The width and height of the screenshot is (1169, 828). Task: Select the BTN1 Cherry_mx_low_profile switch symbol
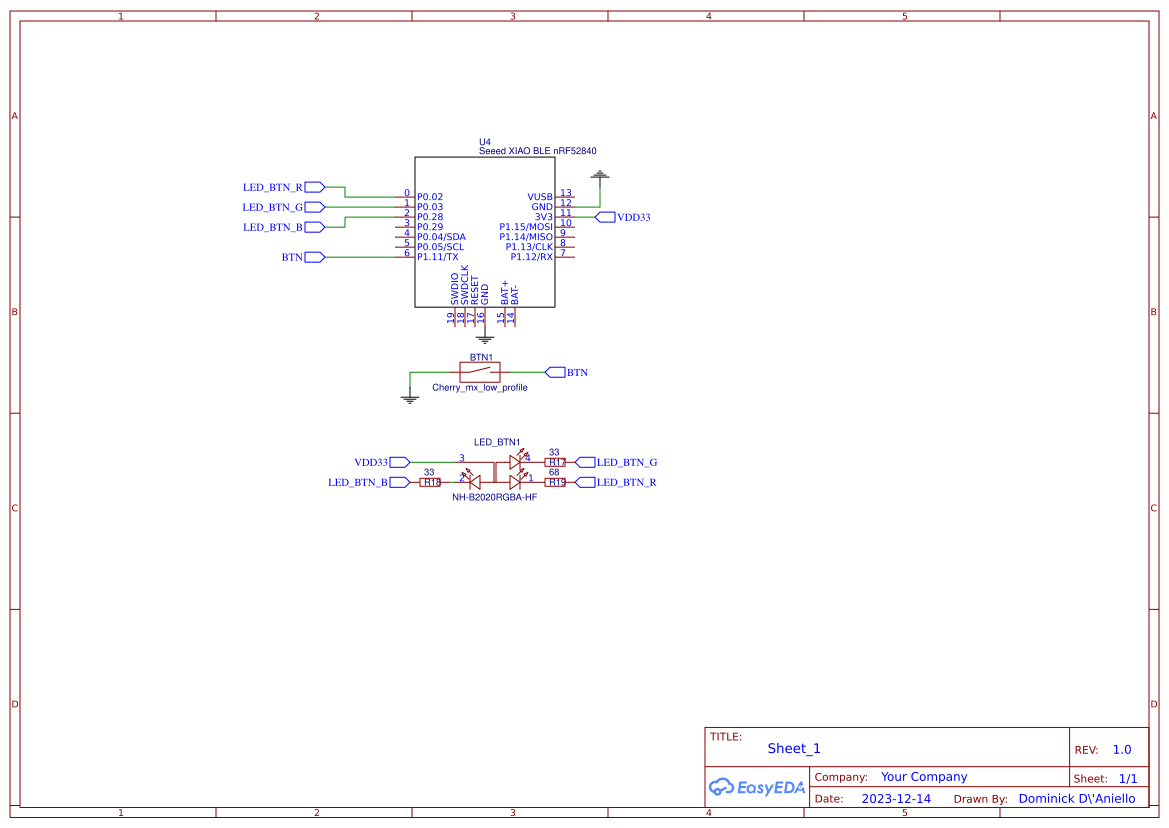(x=478, y=372)
